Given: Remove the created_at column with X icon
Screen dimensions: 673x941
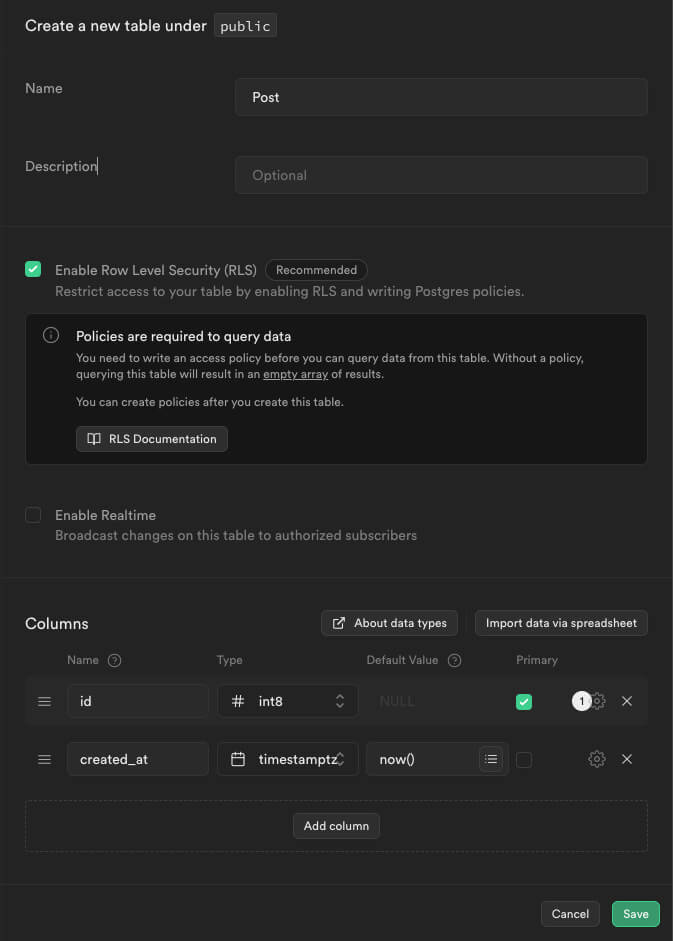Looking at the screenshot, I should pos(627,760).
